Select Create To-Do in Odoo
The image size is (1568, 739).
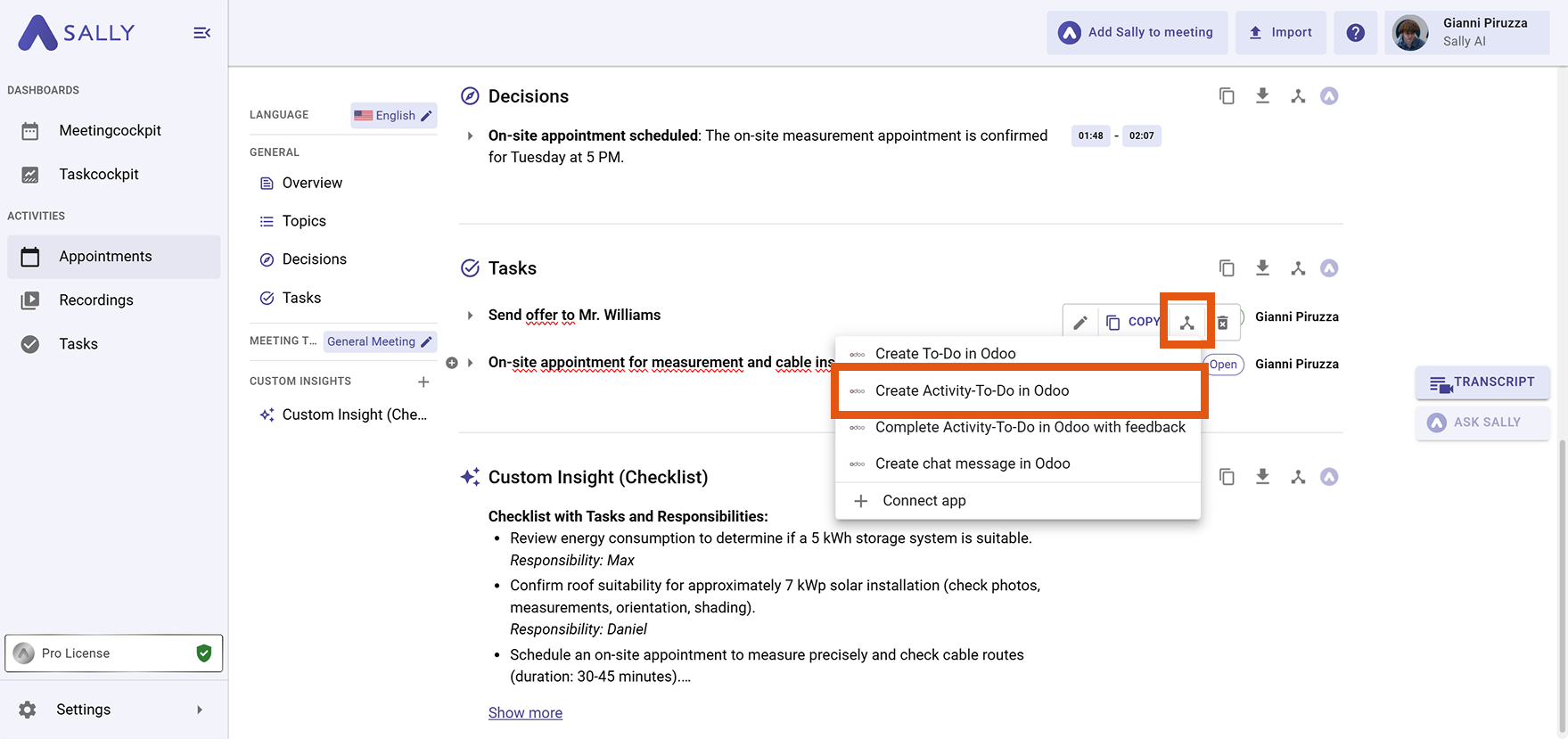(1018, 354)
